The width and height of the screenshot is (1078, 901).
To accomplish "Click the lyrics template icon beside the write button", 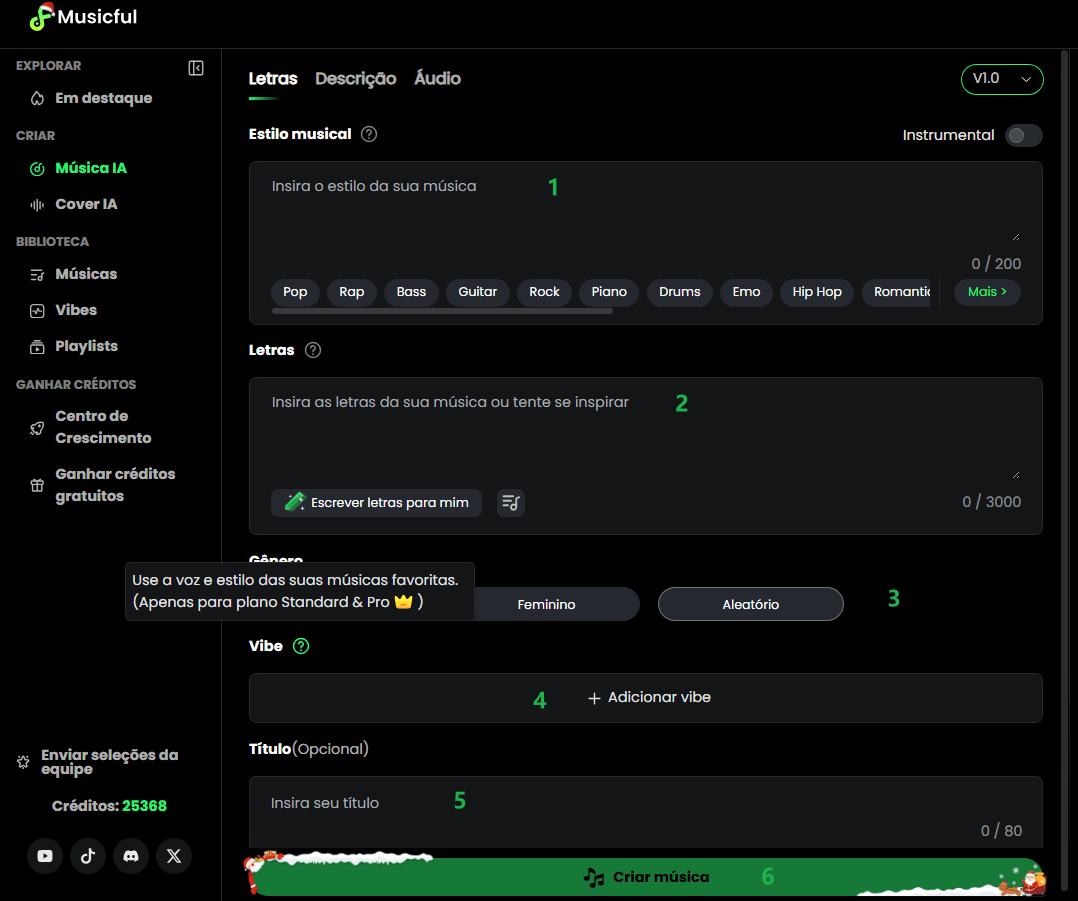I will 510,503.
